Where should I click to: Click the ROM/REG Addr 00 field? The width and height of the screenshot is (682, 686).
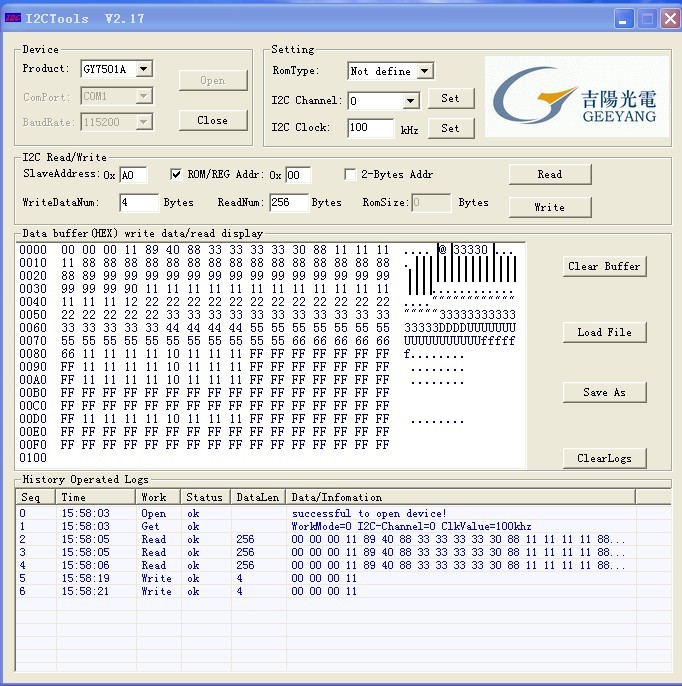pyautogui.click(x=298, y=175)
